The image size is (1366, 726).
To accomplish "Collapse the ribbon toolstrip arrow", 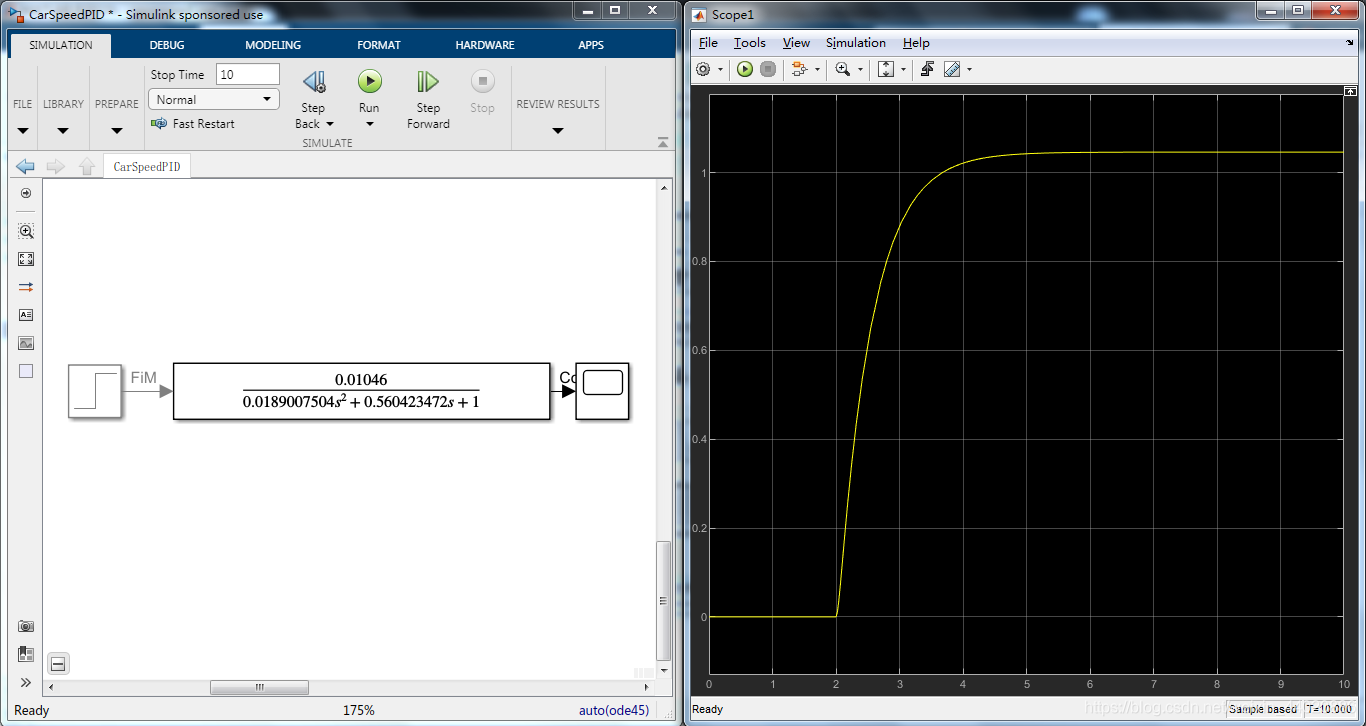I will [x=662, y=143].
